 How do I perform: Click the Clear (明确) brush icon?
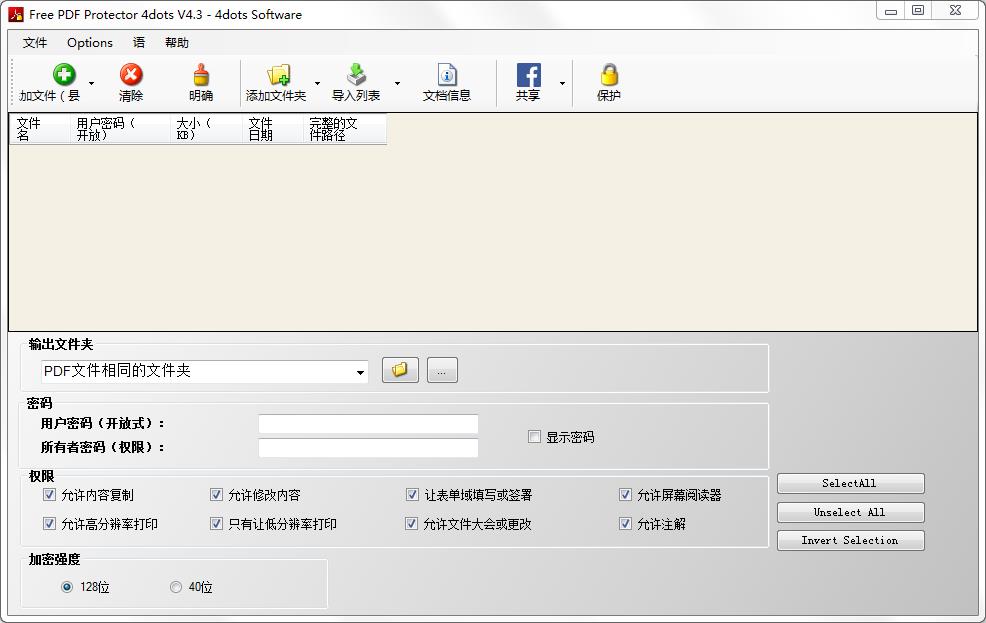click(201, 75)
